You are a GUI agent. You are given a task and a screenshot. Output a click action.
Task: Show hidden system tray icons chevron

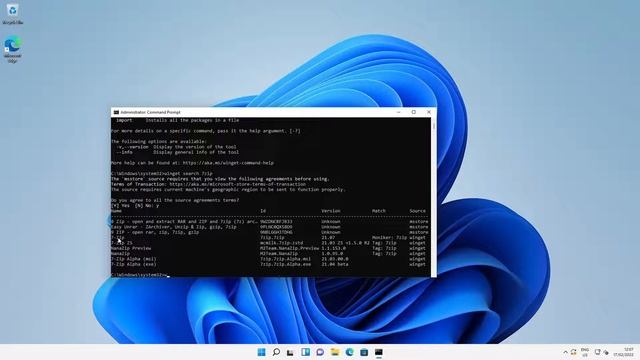565,352
